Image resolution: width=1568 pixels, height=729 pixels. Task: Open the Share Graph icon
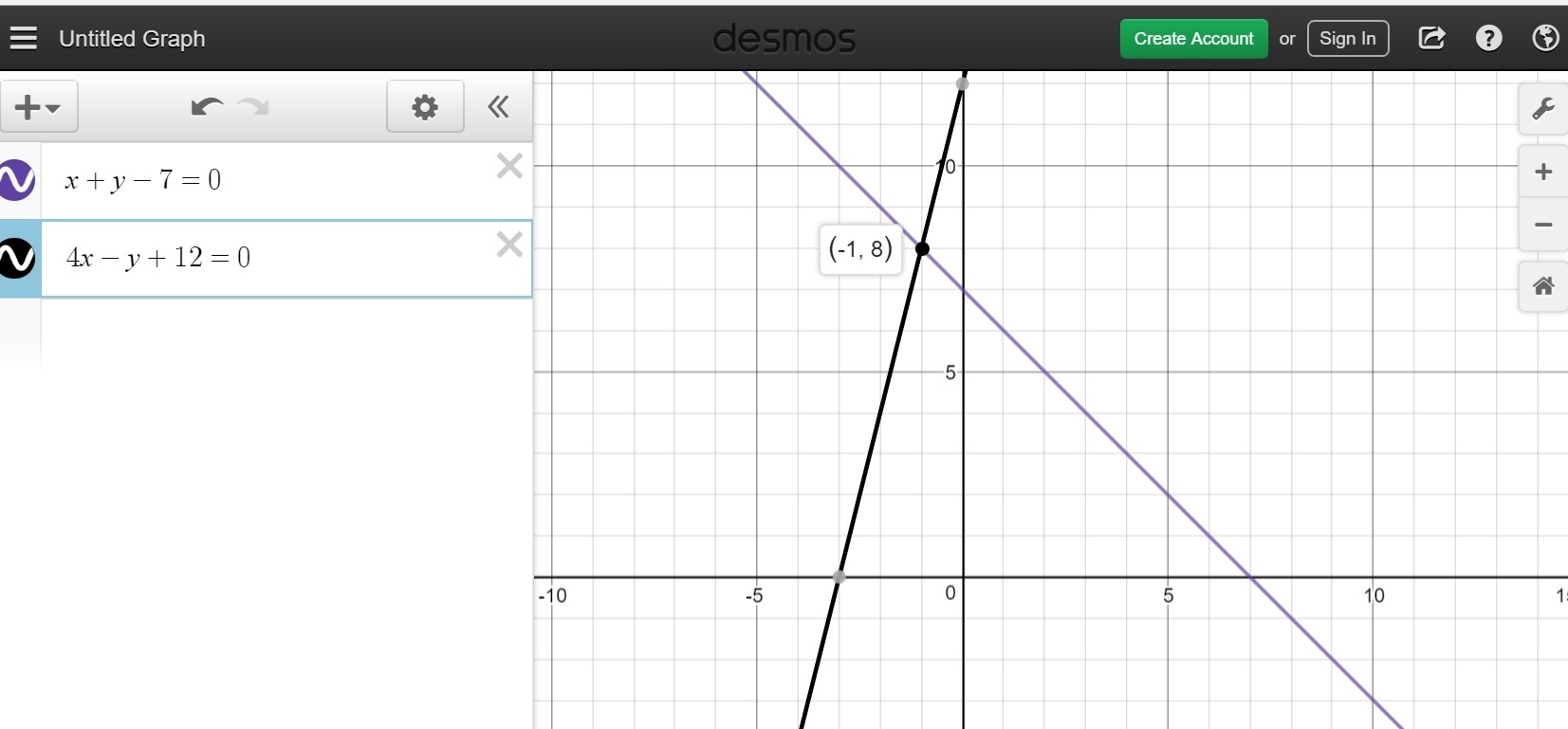[x=1431, y=38]
